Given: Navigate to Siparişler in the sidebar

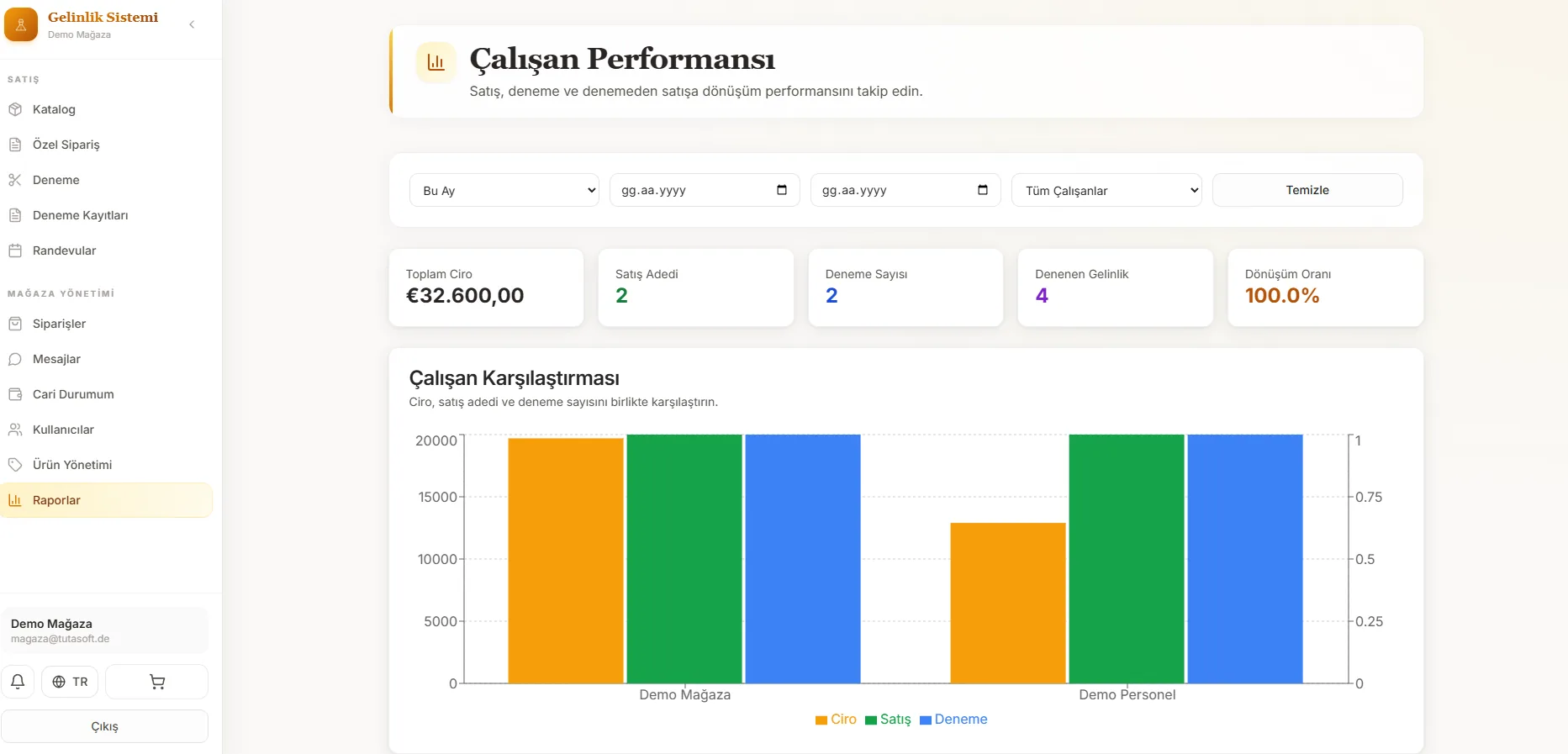Looking at the screenshot, I should (106, 324).
